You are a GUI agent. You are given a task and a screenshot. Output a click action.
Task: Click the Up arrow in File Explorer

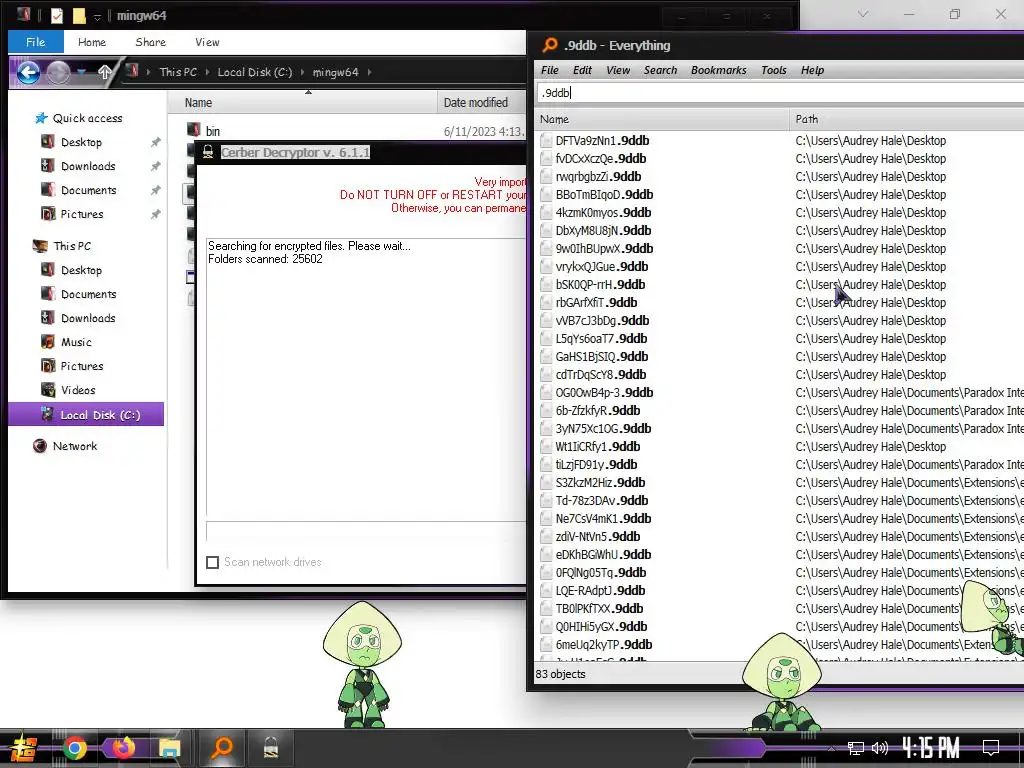click(x=104, y=72)
